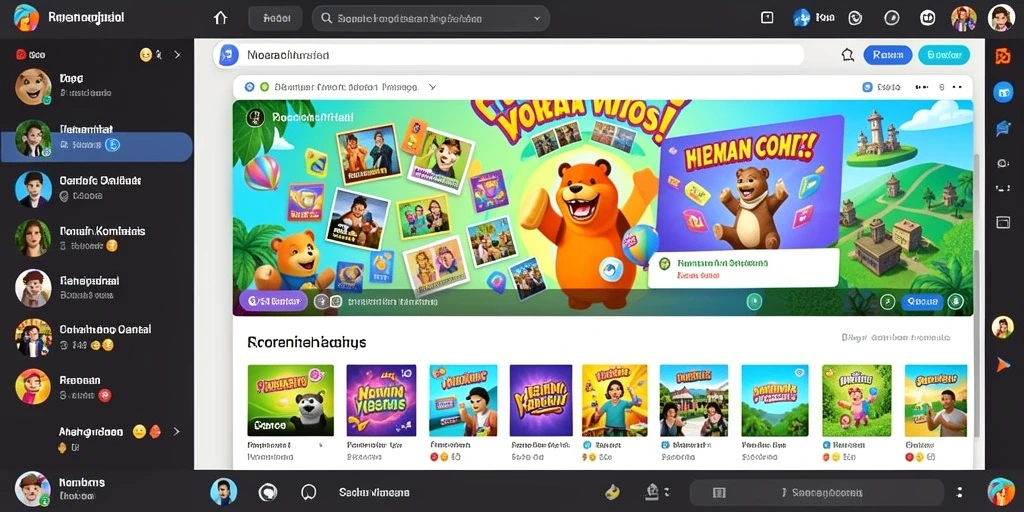The height and width of the screenshot is (512, 1024).
Task: Open the building icon in the bottom bar
Action: pyautogui.click(x=652, y=492)
